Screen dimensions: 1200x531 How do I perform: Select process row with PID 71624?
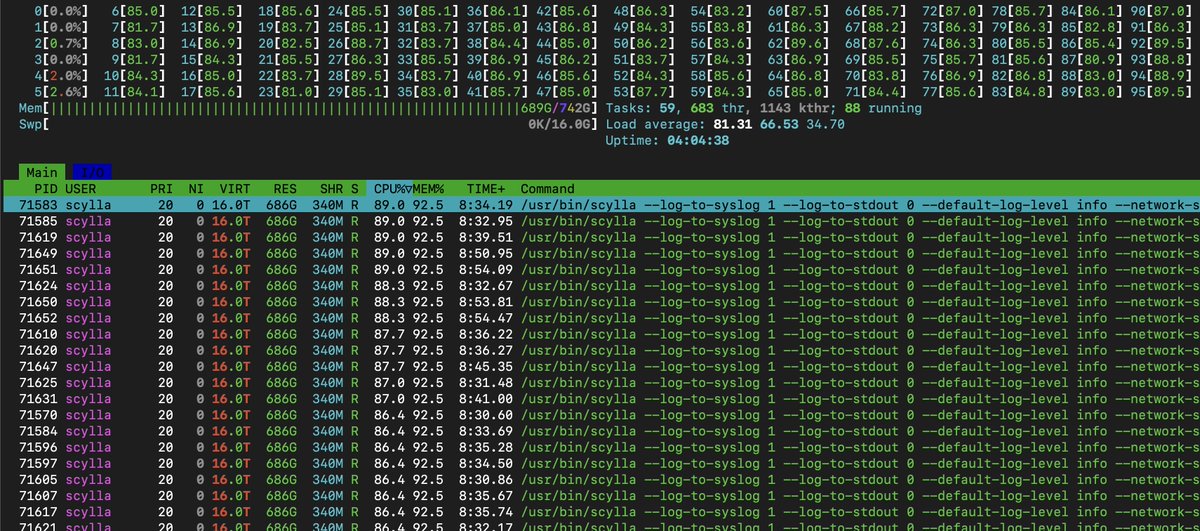600,285
